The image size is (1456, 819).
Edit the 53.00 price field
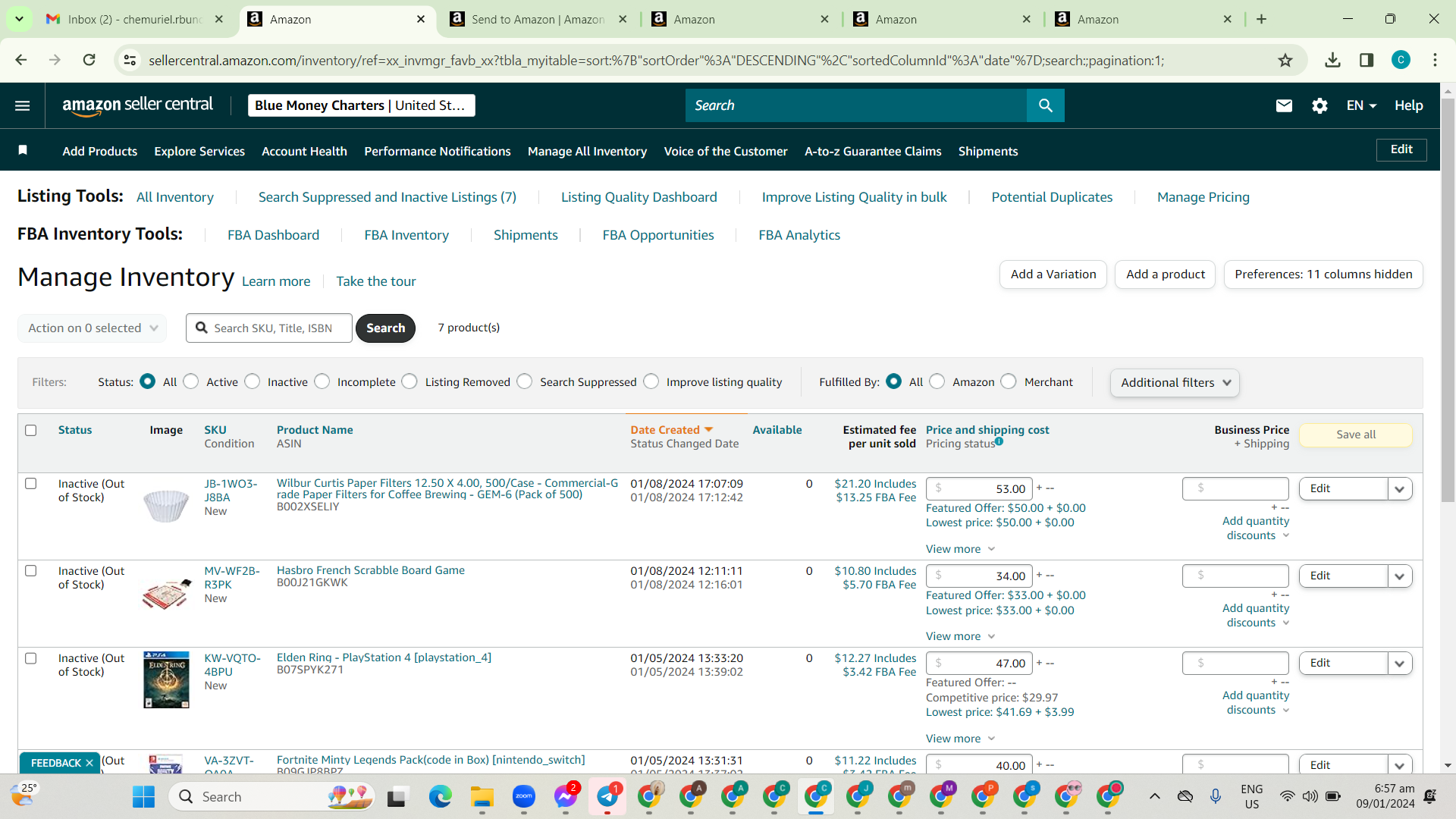[x=979, y=489]
